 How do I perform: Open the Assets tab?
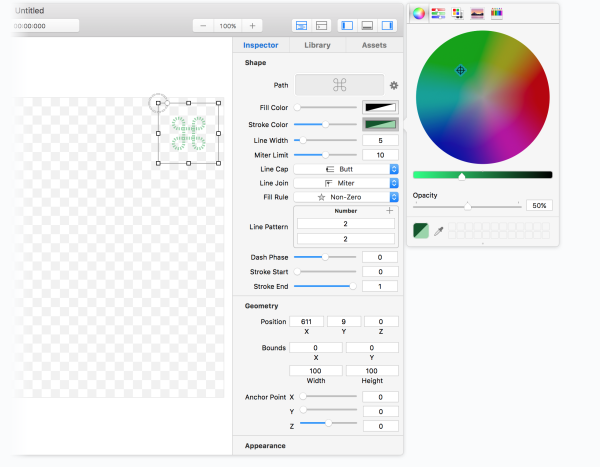tap(373, 45)
